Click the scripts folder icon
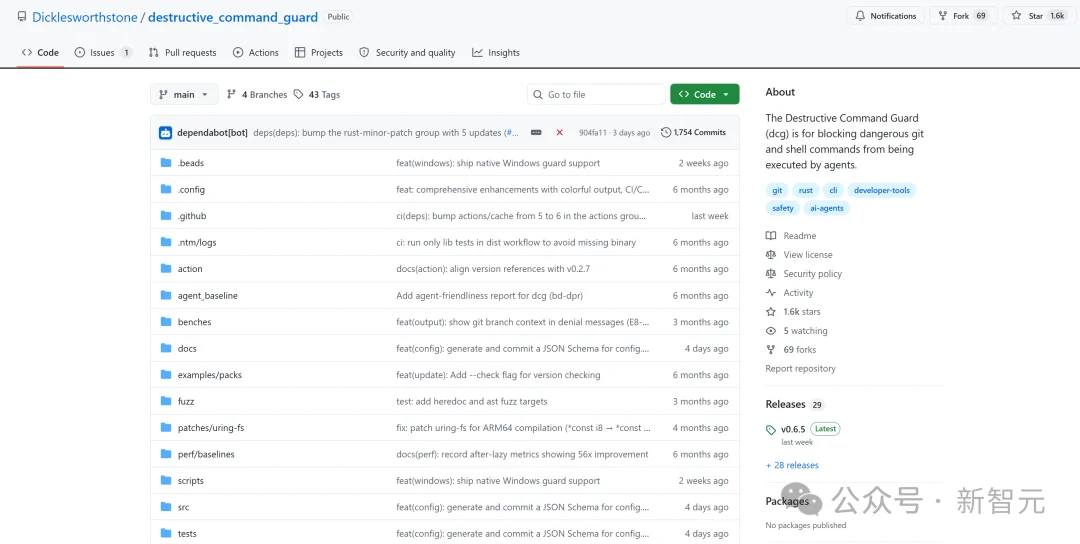The image size is (1080, 544). coord(165,481)
